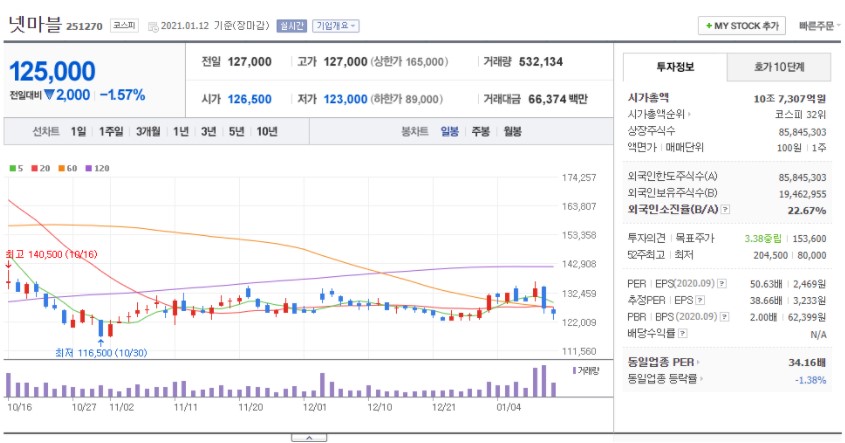Select 1주일 line chart period
Image resolution: width=845 pixels, height=443 pixels.
pos(111,131)
